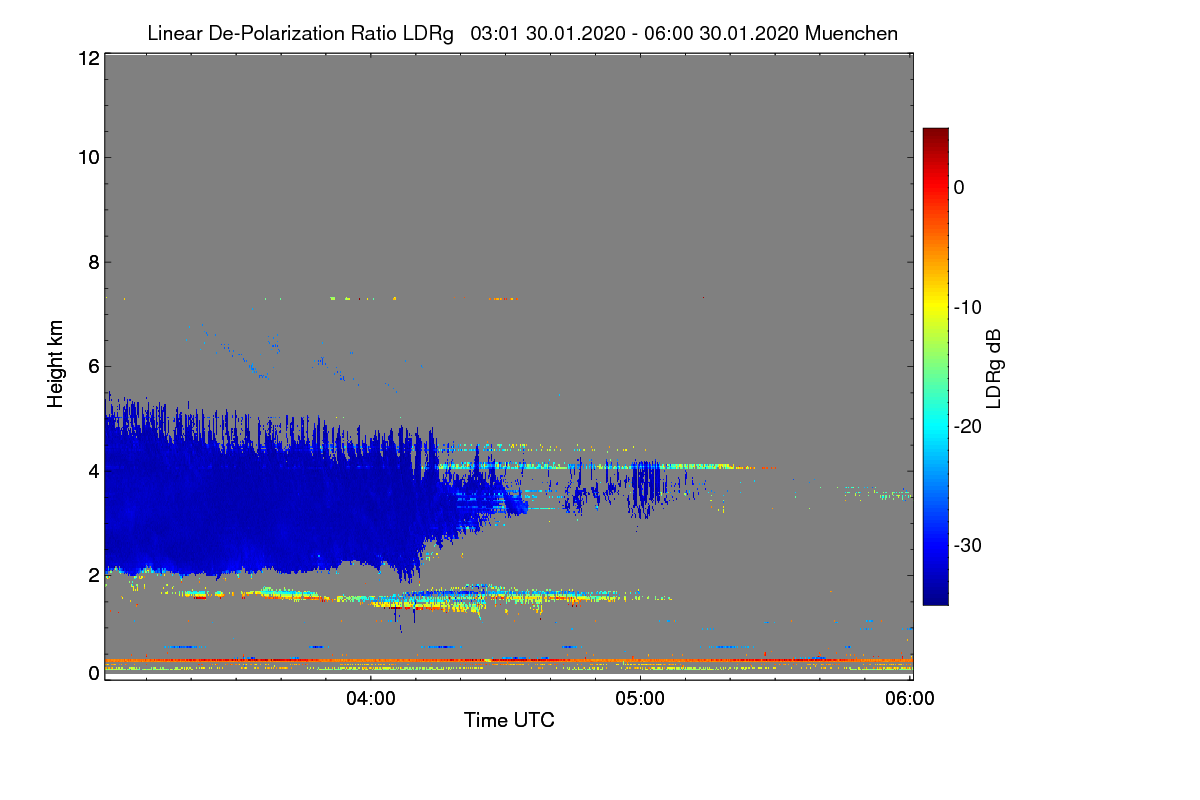Click the '04:00' time tick label
Image resolution: width=1200 pixels, height=800 pixels.
(x=371, y=699)
